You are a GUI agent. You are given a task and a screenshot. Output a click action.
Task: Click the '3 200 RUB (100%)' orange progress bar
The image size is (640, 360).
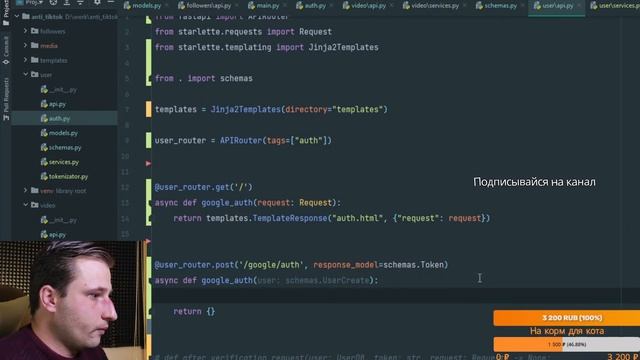pos(567,318)
